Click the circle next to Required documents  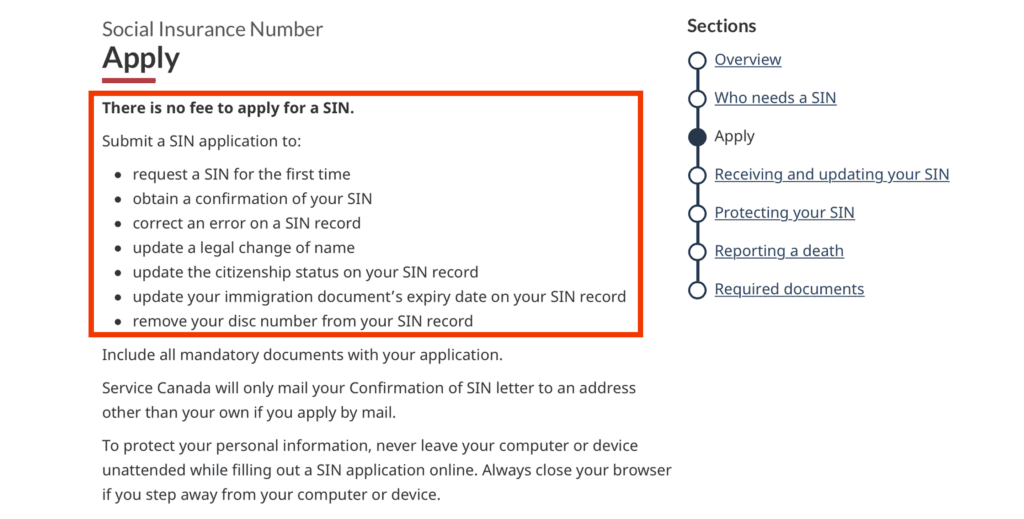point(697,290)
